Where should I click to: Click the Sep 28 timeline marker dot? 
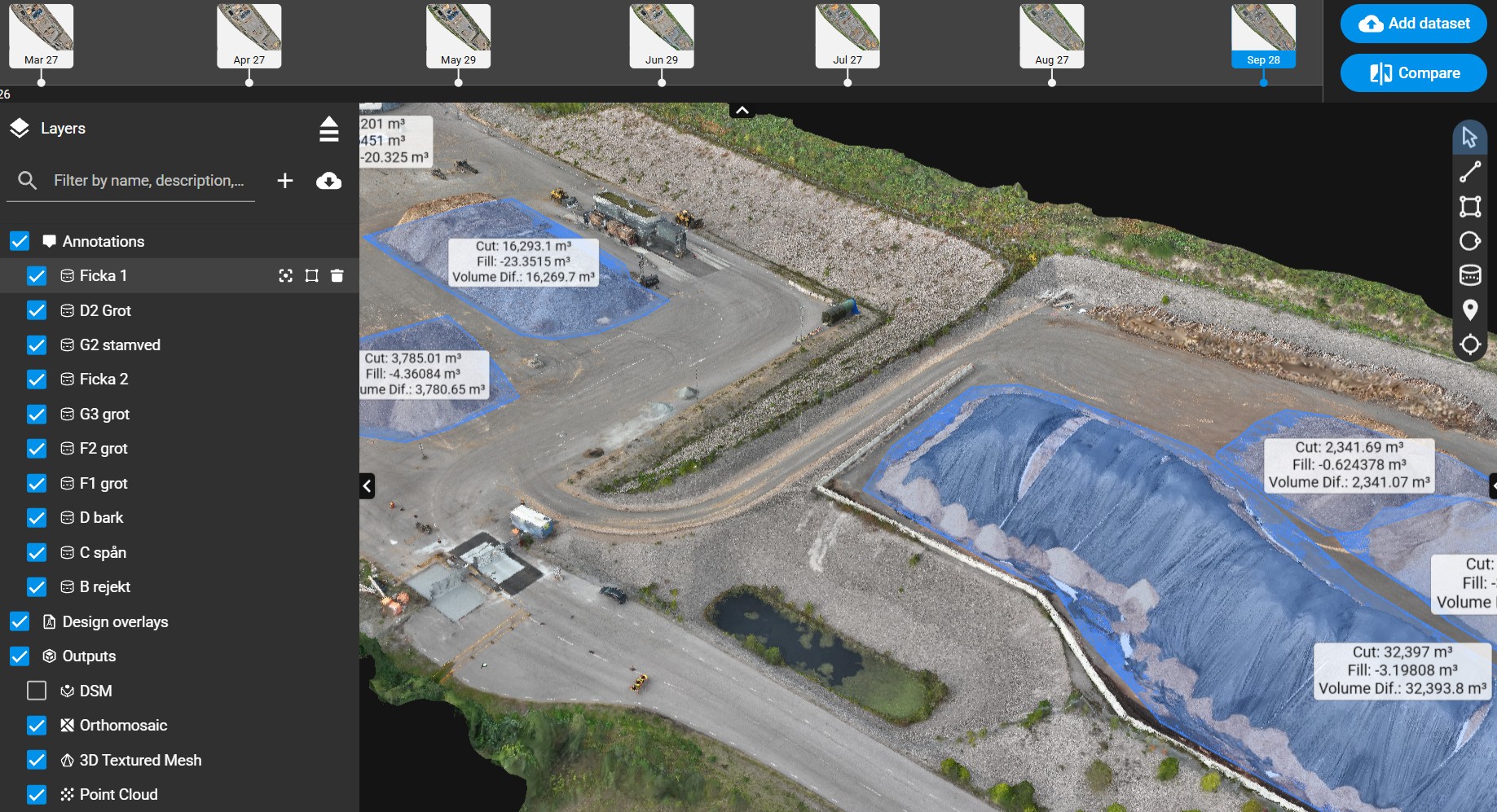pyautogui.click(x=1263, y=82)
